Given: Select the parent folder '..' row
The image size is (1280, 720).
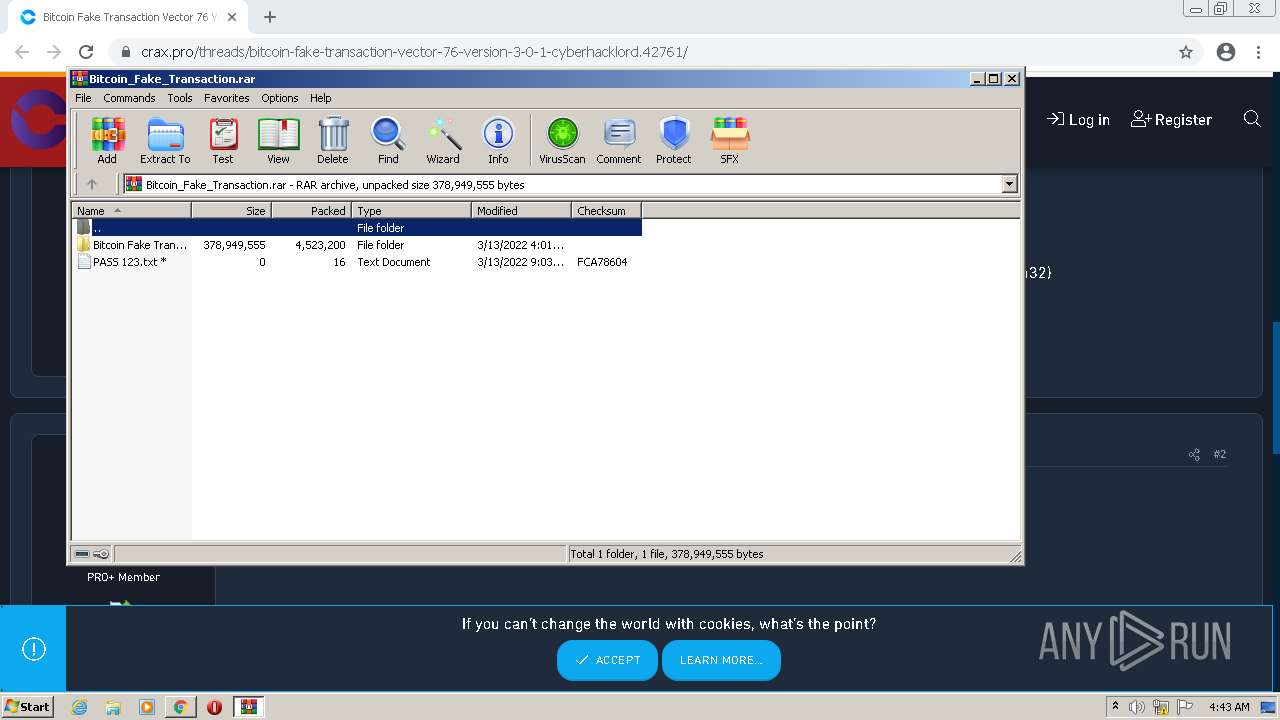Looking at the screenshot, I should [357, 228].
